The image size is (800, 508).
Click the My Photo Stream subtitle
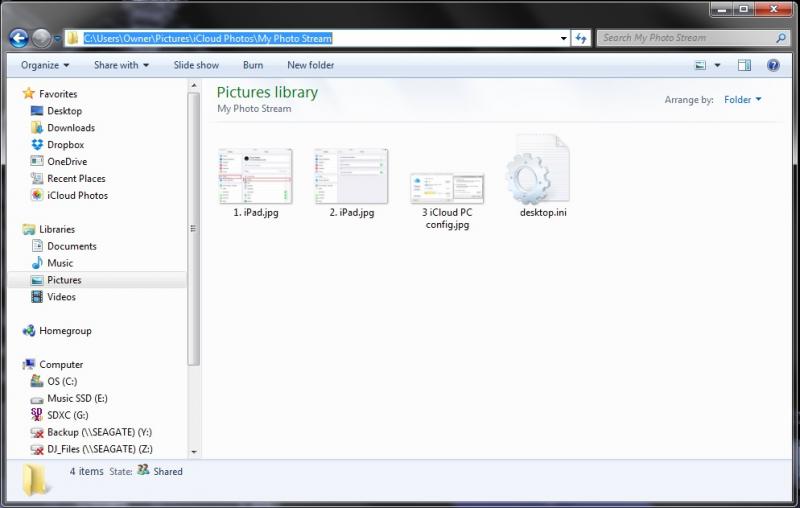click(254, 109)
